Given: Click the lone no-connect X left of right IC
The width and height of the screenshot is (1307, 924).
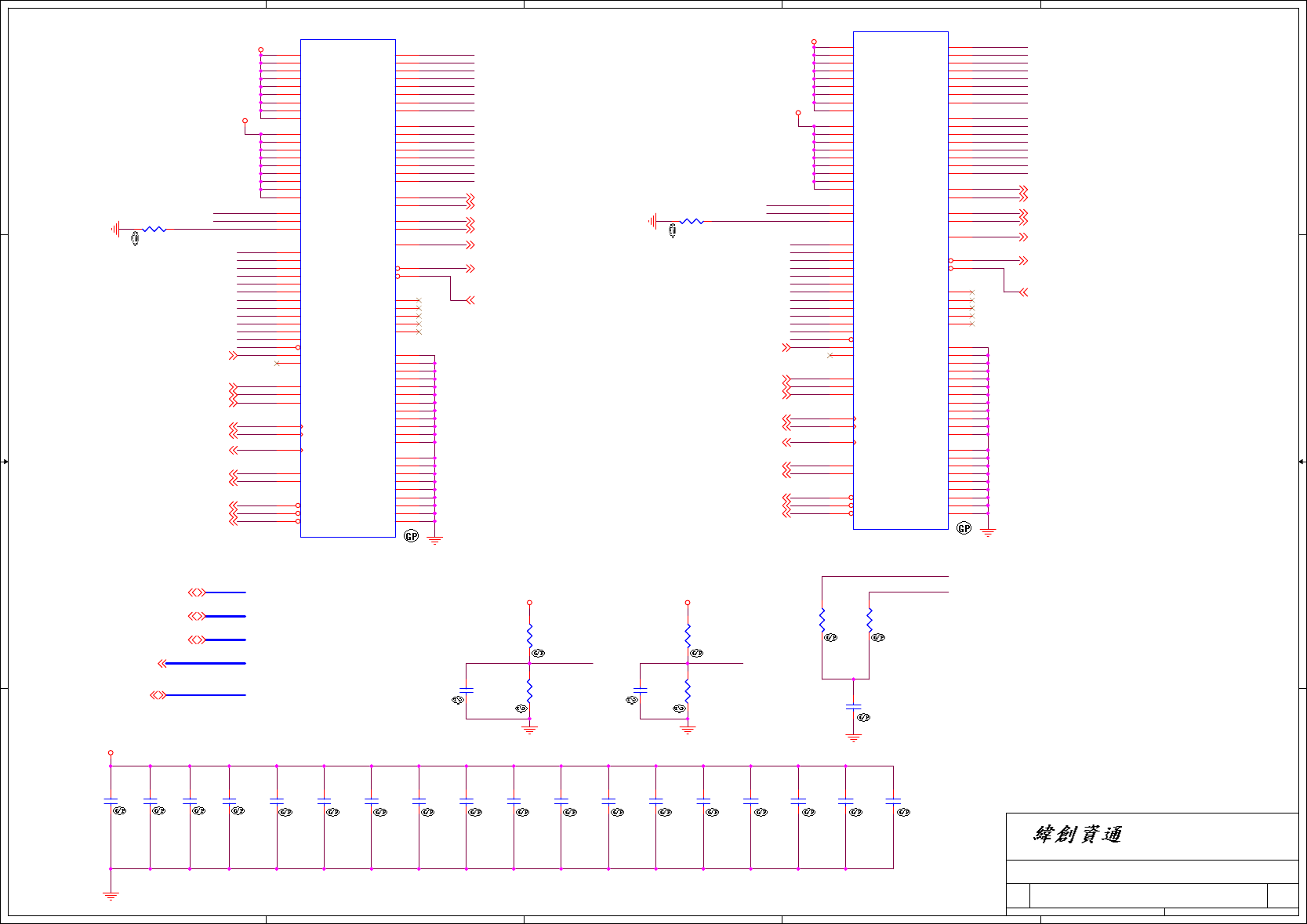Looking at the screenshot, I should (x=830, y=356).
